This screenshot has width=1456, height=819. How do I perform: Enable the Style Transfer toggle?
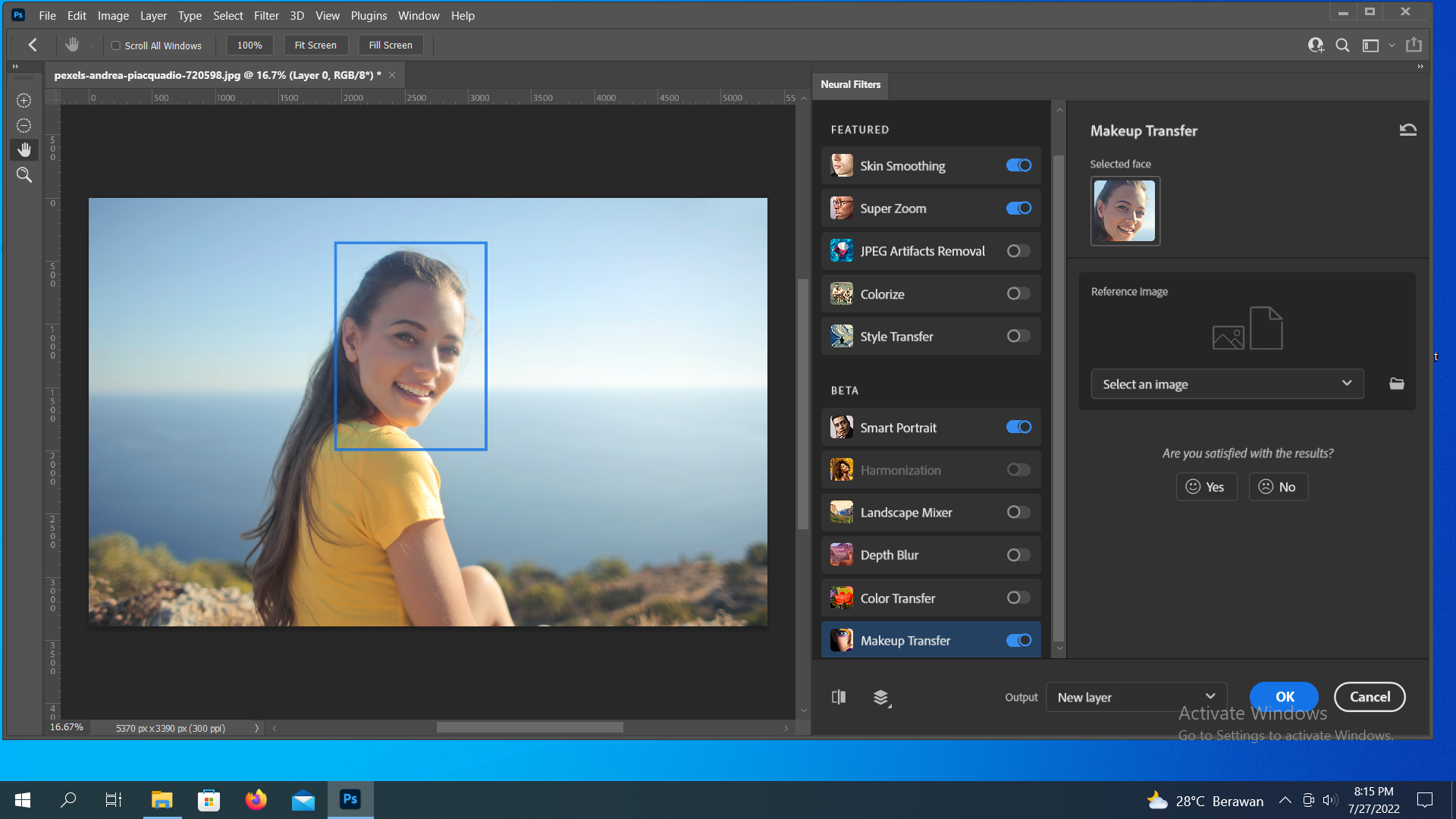click(1018, 336)
